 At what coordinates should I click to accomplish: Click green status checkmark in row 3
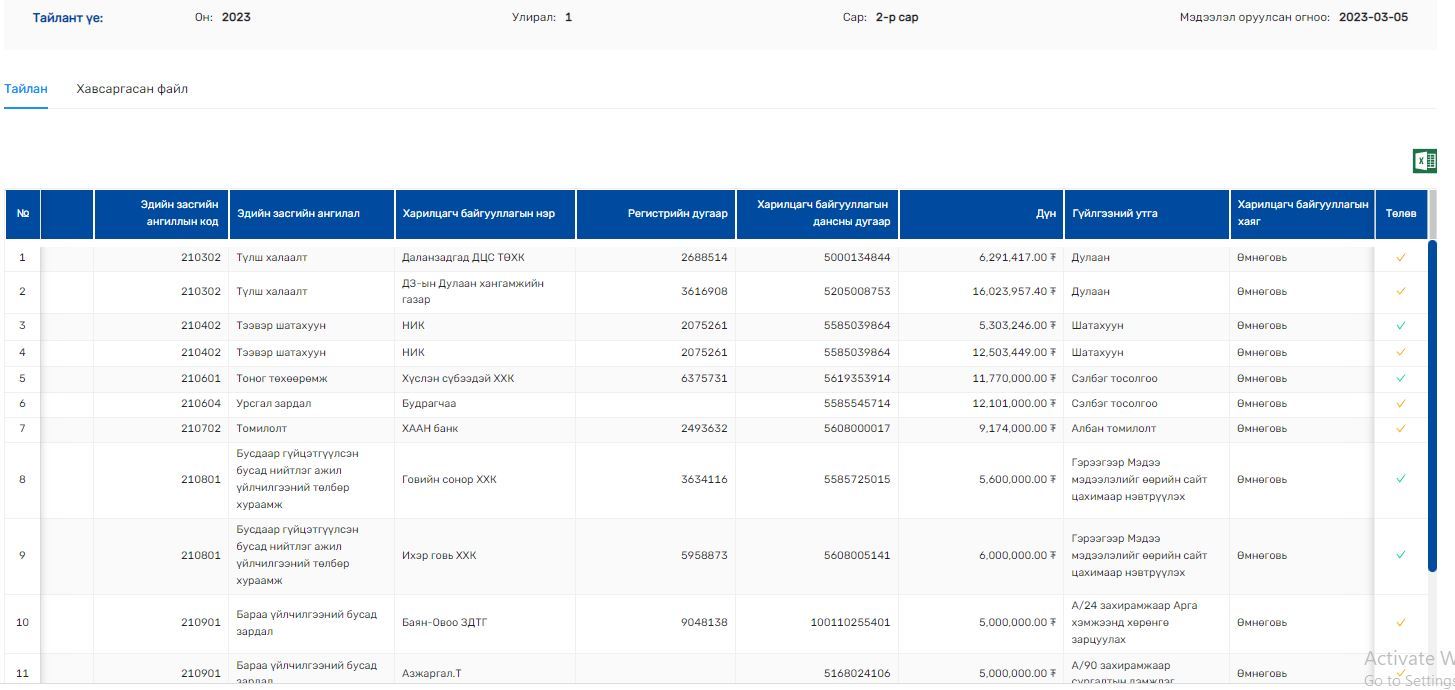click(1401, 325)
